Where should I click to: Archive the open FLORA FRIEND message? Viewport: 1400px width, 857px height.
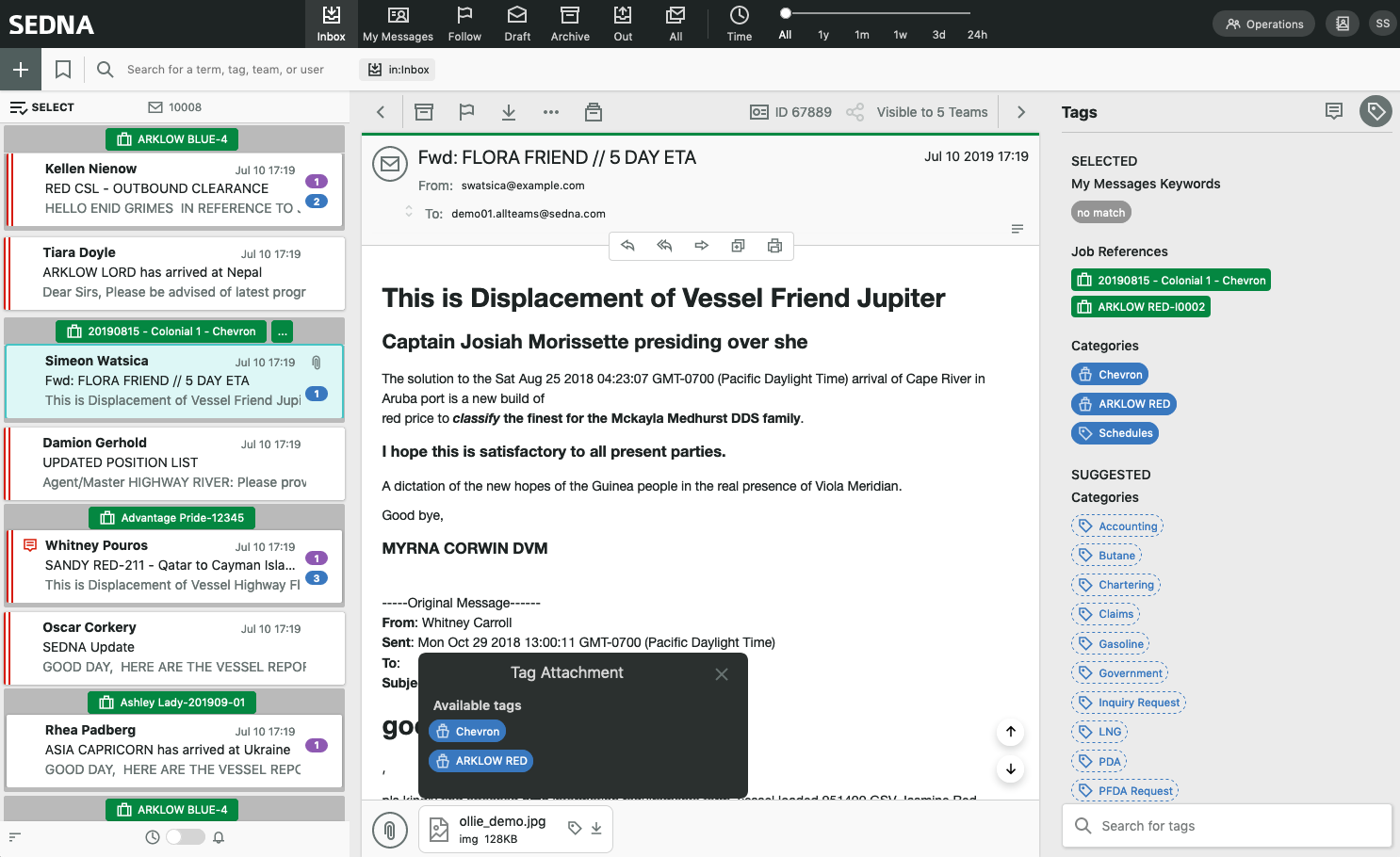point(423,111)
